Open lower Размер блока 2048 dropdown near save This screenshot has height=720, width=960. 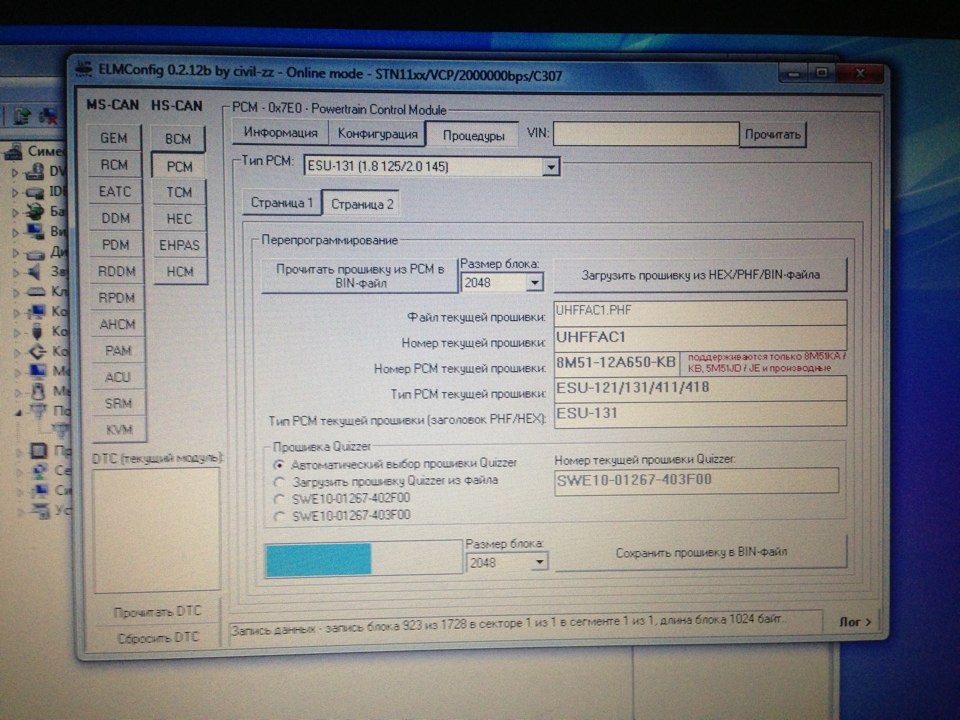tap(539, 562)
